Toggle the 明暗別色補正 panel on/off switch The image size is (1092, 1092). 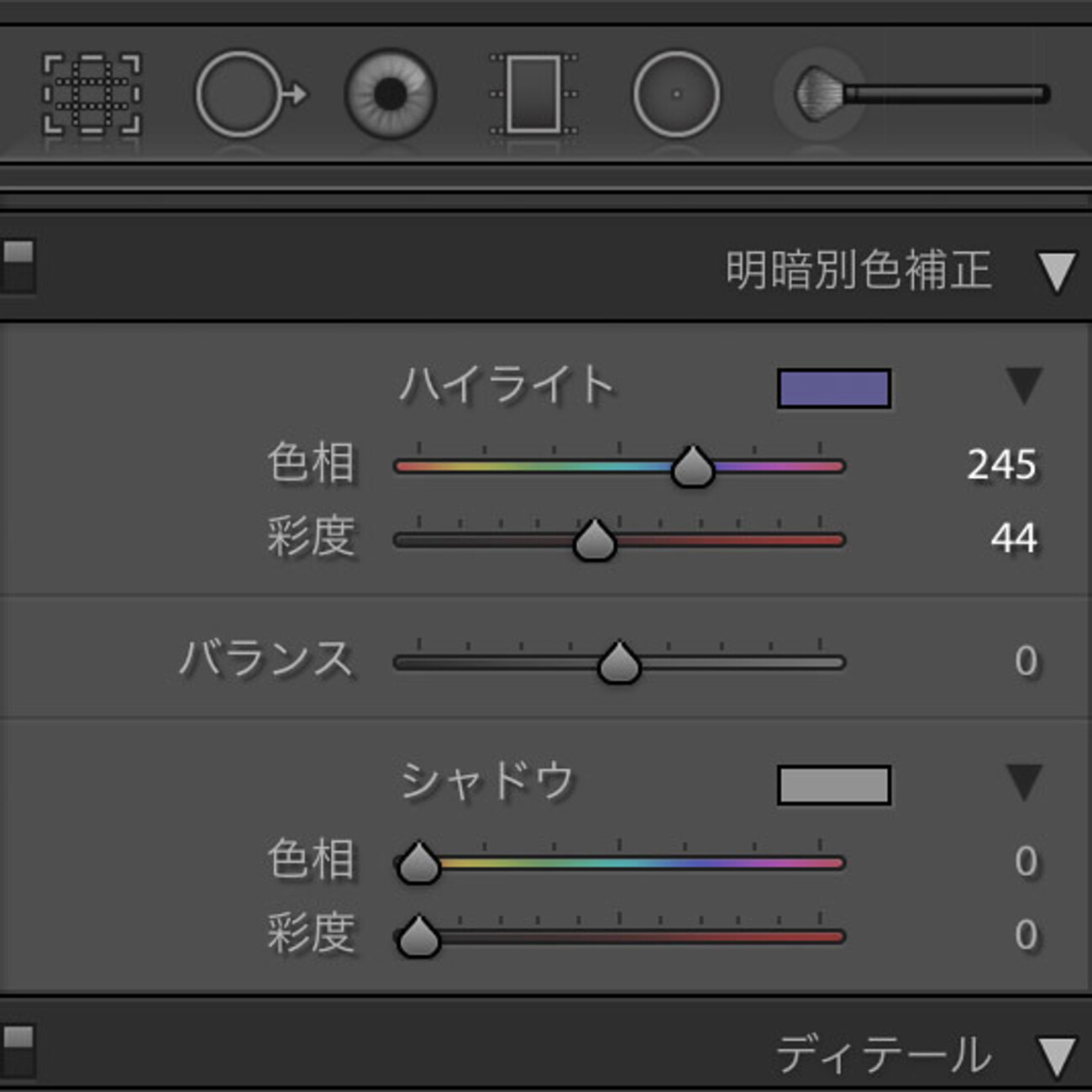[x=18, y=265]
